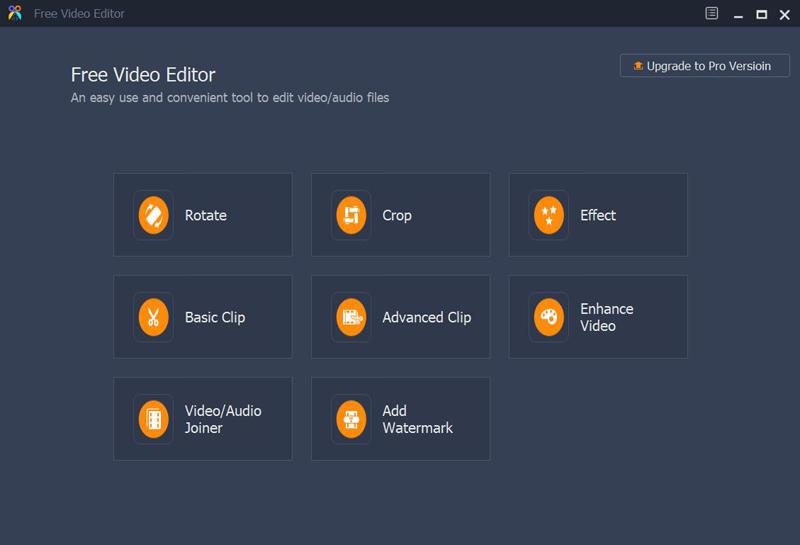Open the title bar menu icon
800x545 pixels.
coord(712,14)
